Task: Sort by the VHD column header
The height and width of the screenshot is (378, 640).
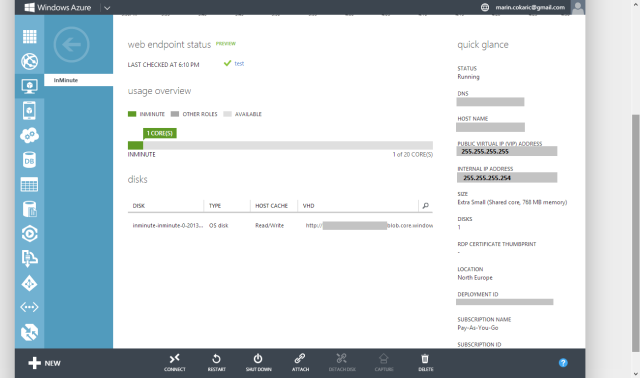Action: (x=309, y=206)
